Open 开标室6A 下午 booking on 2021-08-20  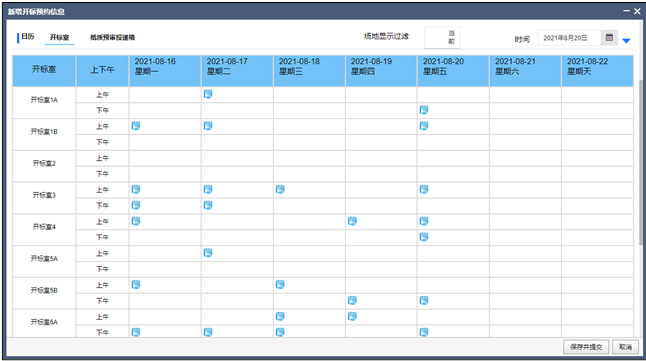point(424,332)
